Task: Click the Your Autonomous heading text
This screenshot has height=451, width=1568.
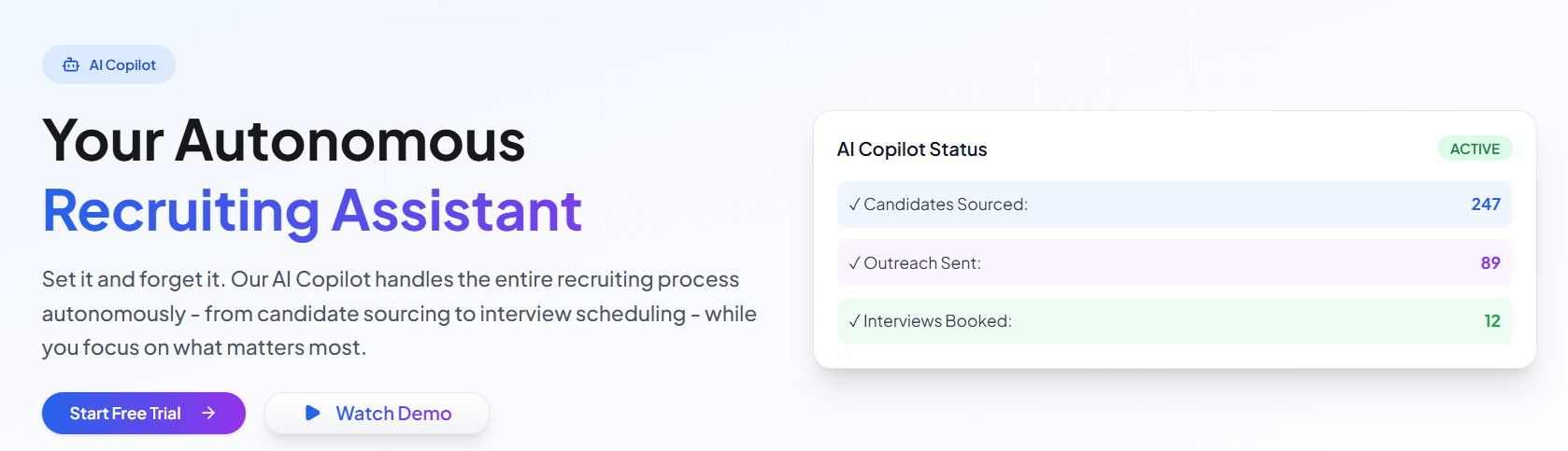Action: 284,141
